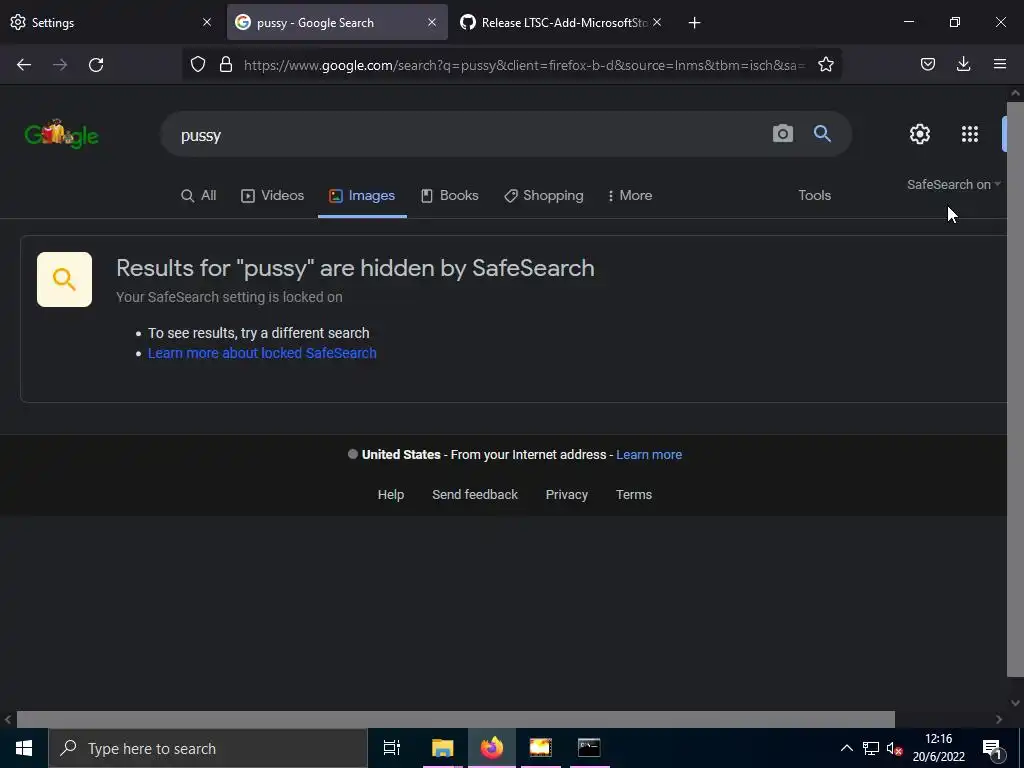Viewport: 1024px width, 768px height.
Task: Switch to the Books tab
Action: pos(449,195)
